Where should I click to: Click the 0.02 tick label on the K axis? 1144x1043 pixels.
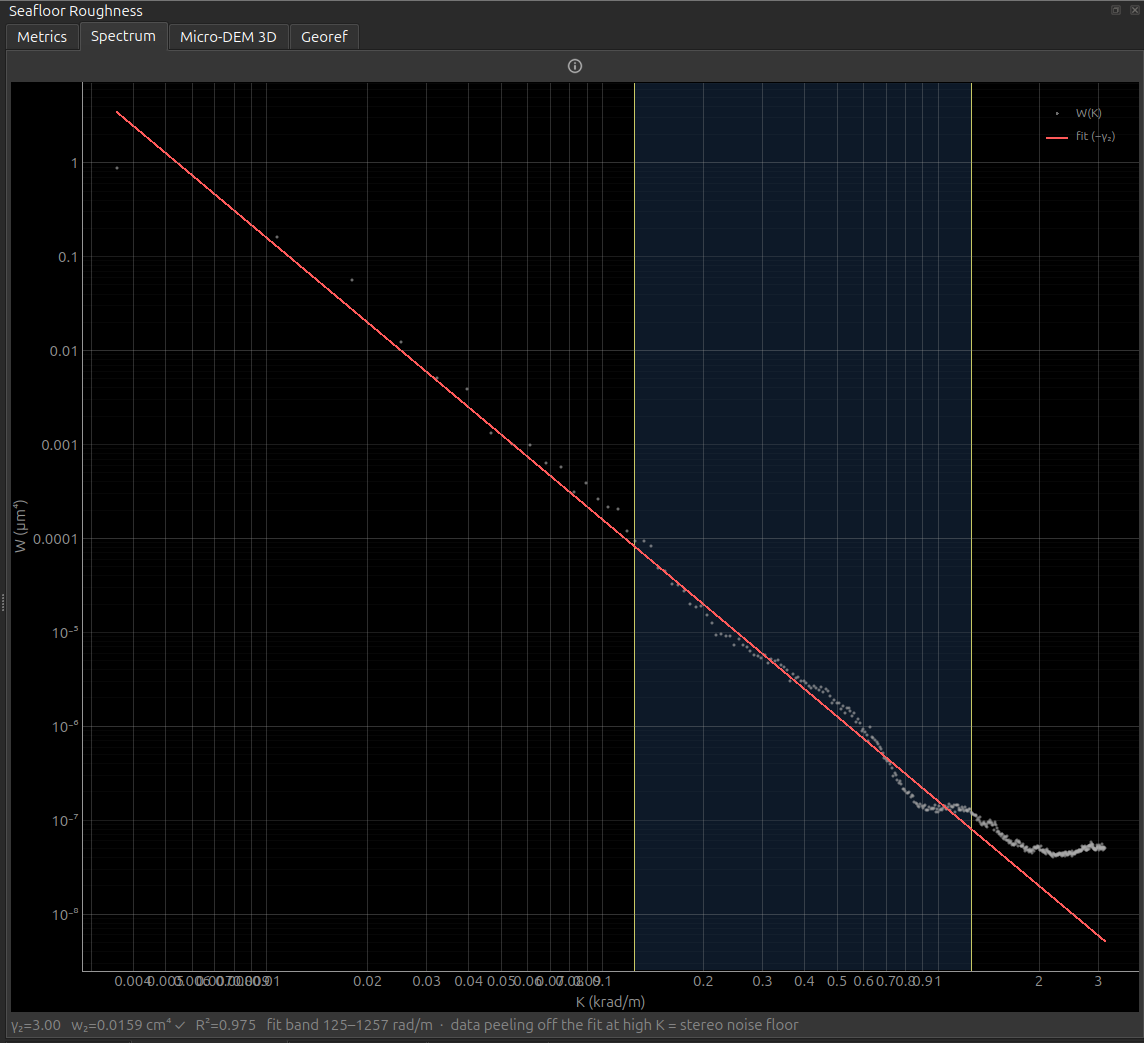click(x=368, y=981)
